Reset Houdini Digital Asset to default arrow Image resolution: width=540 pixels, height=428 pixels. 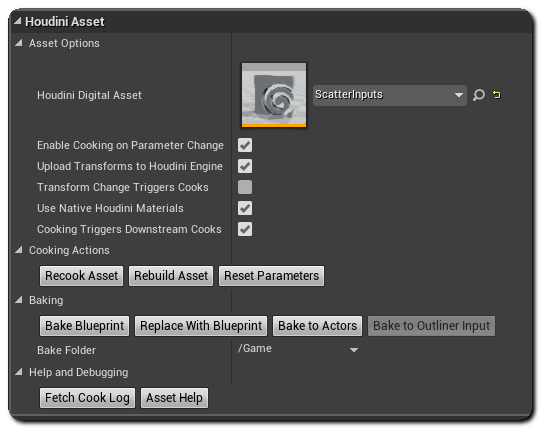coord(497,95)
